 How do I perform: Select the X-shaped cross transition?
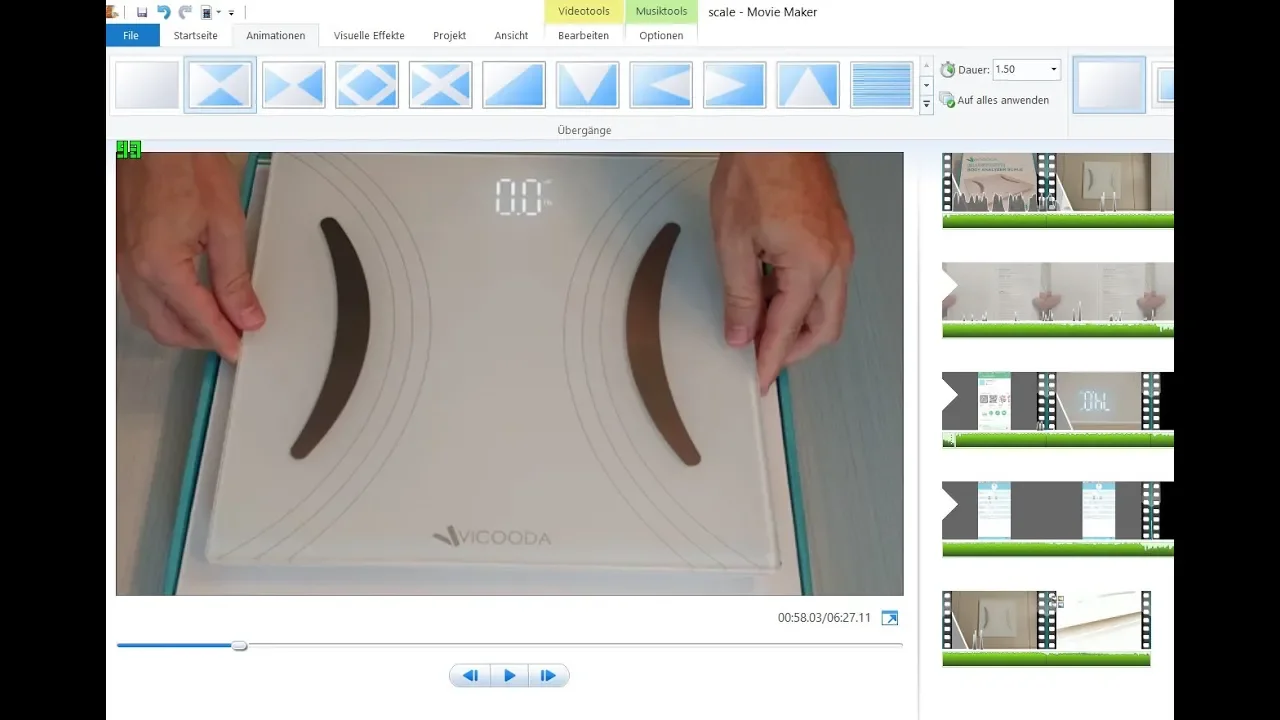441,84
